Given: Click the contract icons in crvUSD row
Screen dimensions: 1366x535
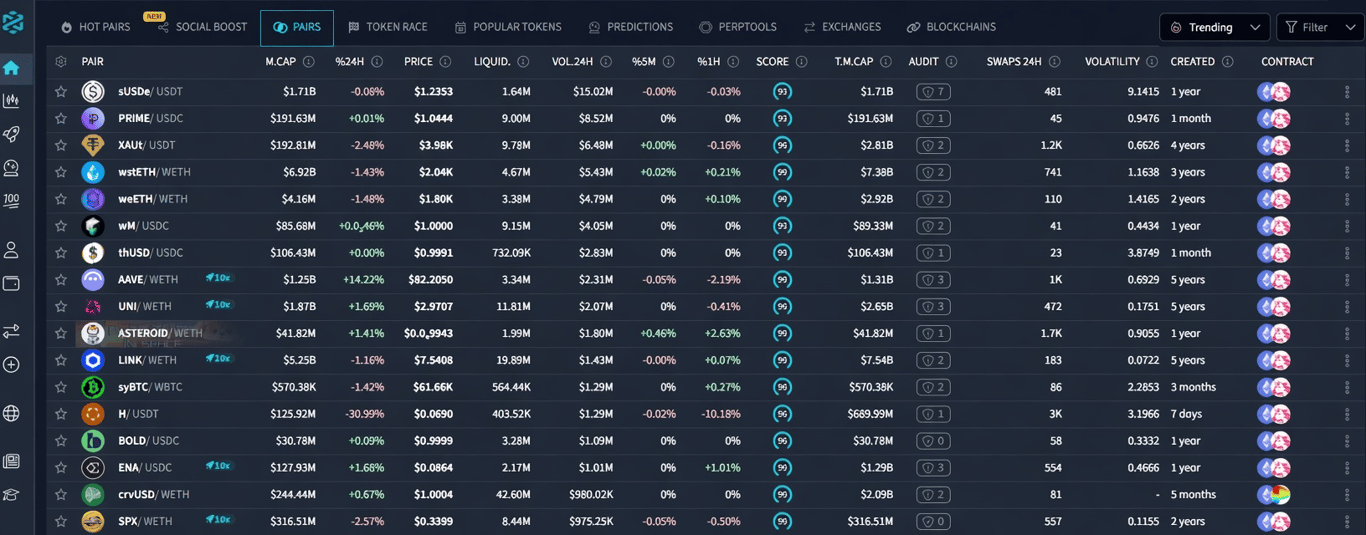Looking at the screenshot, I should tap(1274, 494).
